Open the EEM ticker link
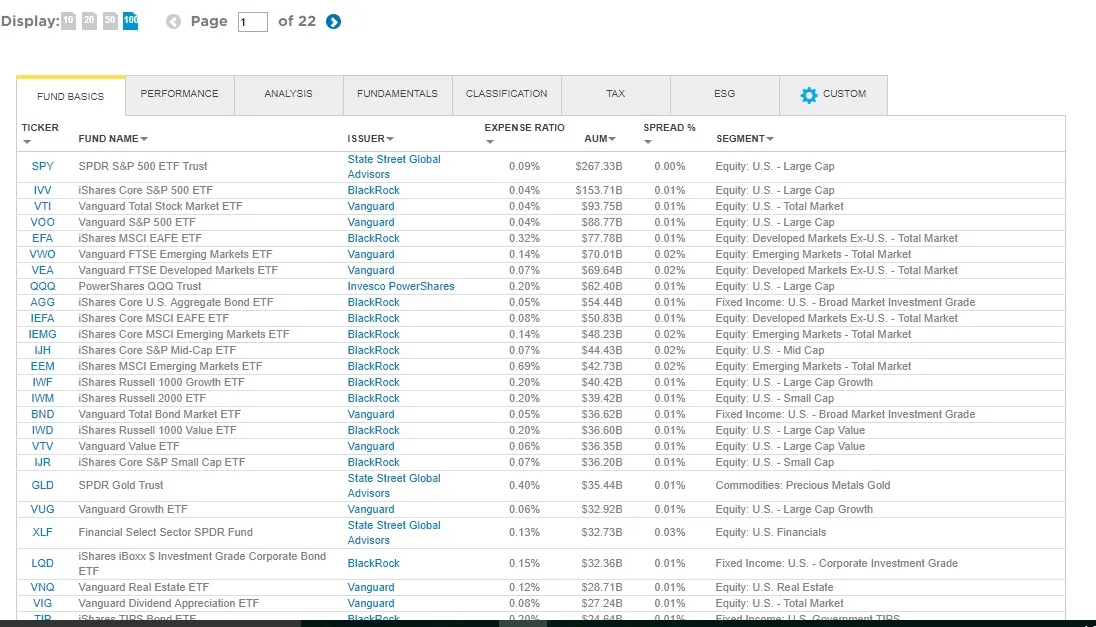This screenshot has height=627, width=1096. coord(43,366)
